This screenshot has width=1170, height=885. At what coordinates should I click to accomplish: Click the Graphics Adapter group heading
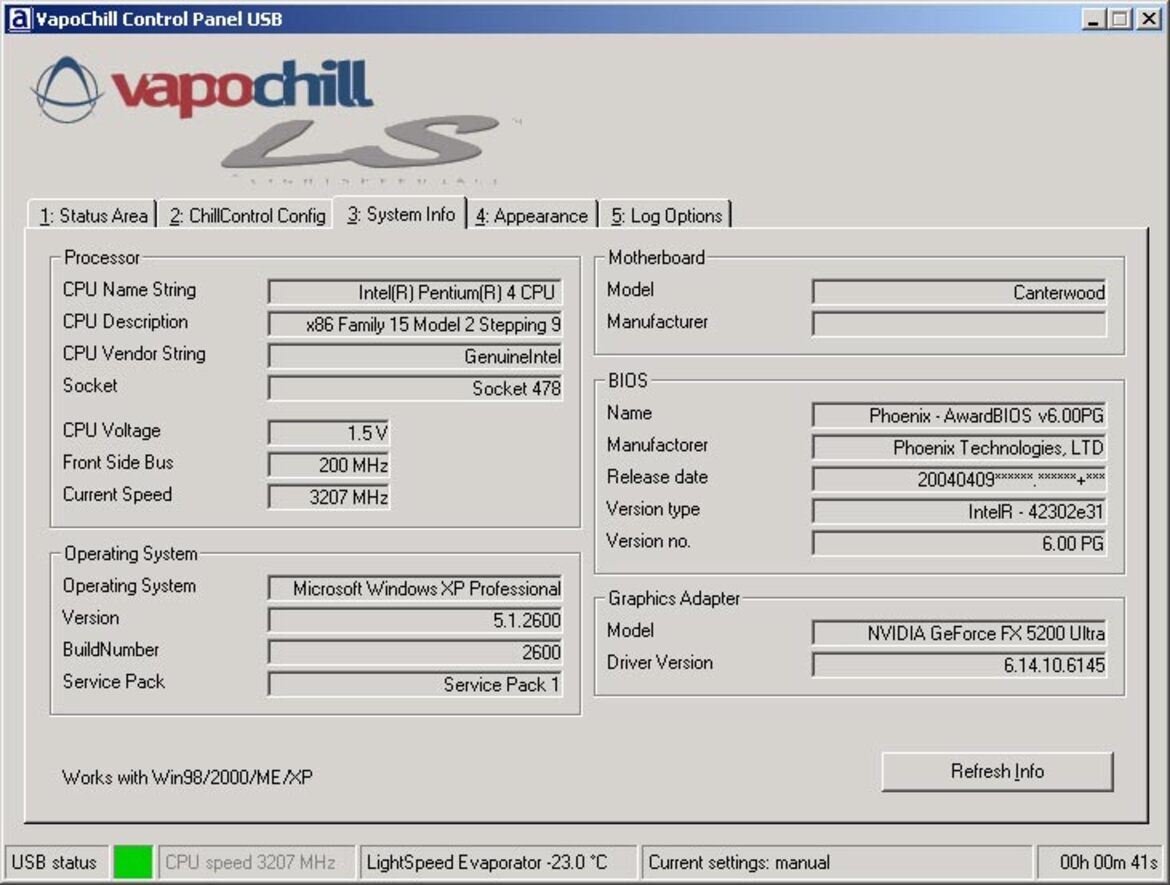674,598
